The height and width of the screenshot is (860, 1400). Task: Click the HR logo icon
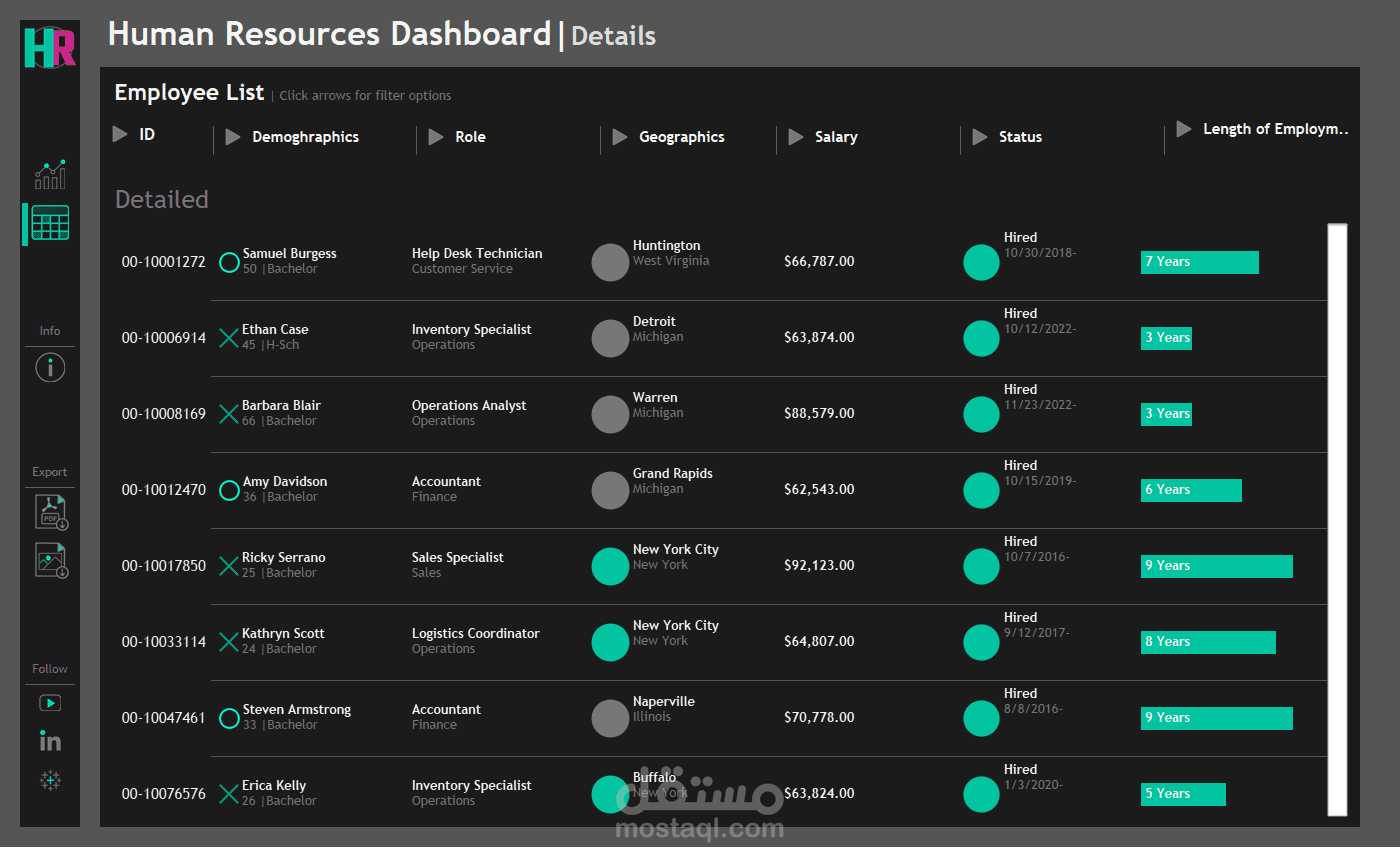point(50,47)
